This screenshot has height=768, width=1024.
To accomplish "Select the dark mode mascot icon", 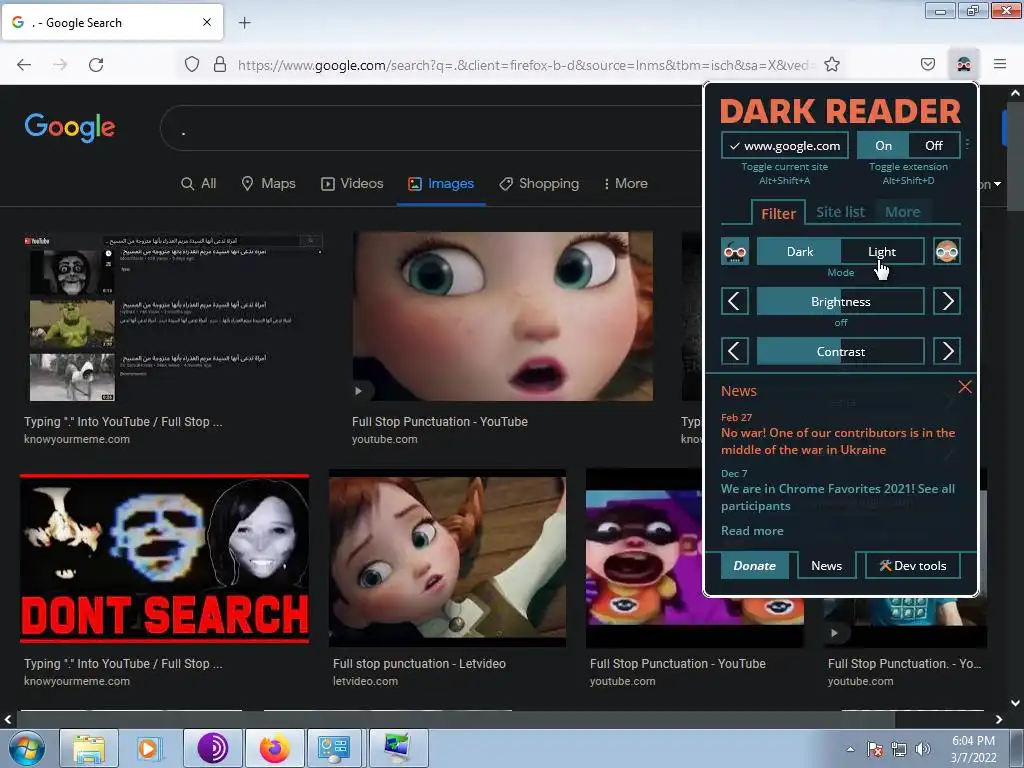I will pyautogui.click(x=735, y=251).
